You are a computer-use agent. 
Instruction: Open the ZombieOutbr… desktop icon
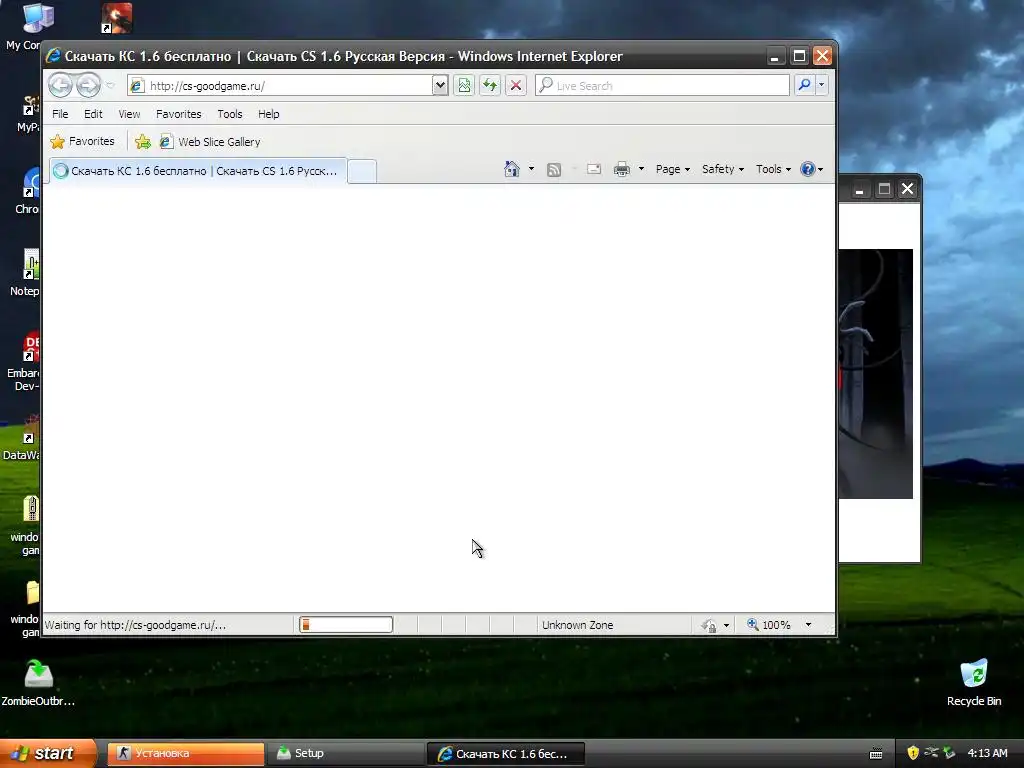tap(38, 683)
